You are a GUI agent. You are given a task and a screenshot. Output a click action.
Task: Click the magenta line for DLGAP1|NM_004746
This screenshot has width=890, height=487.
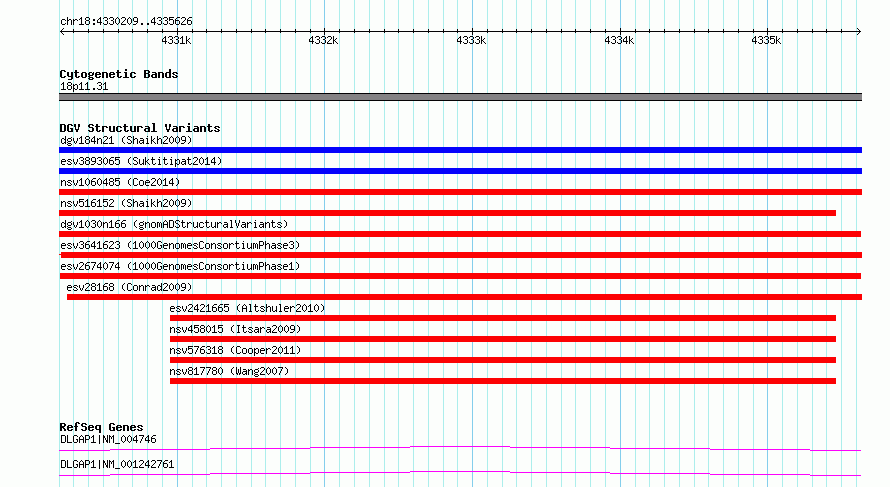[460, 448]
